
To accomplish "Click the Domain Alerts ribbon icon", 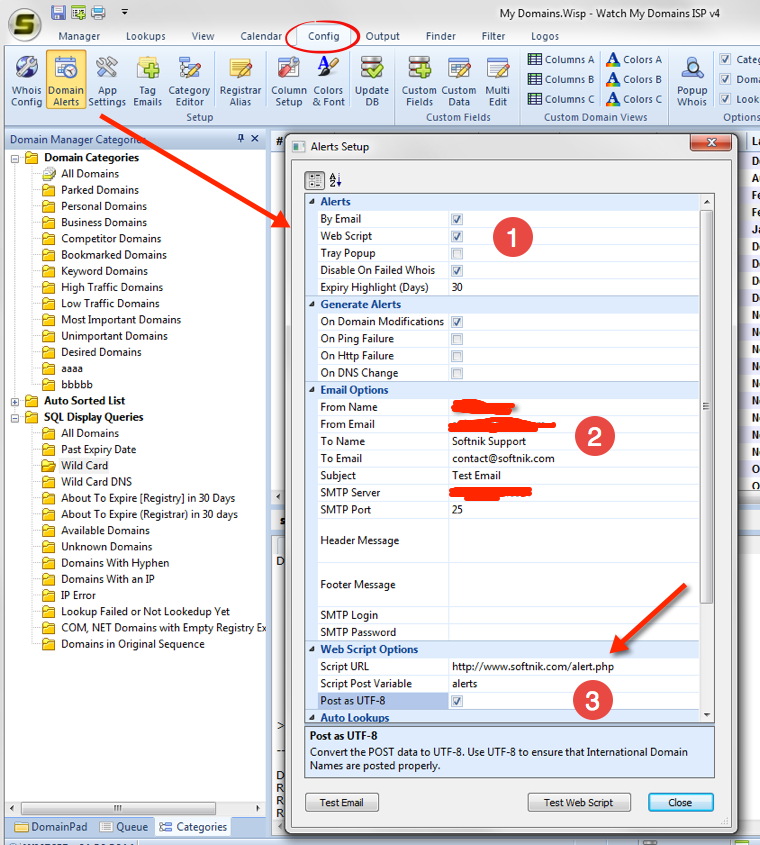I will (66, 80).
